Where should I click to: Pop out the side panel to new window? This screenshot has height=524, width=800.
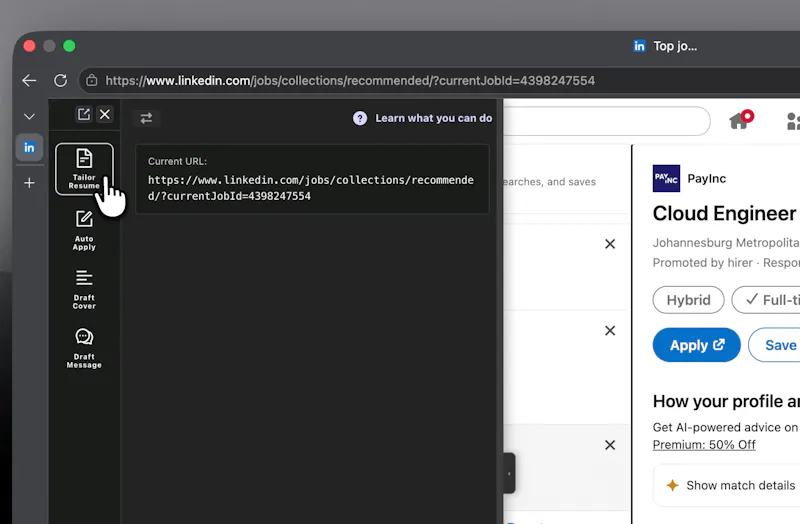(84, 114)
